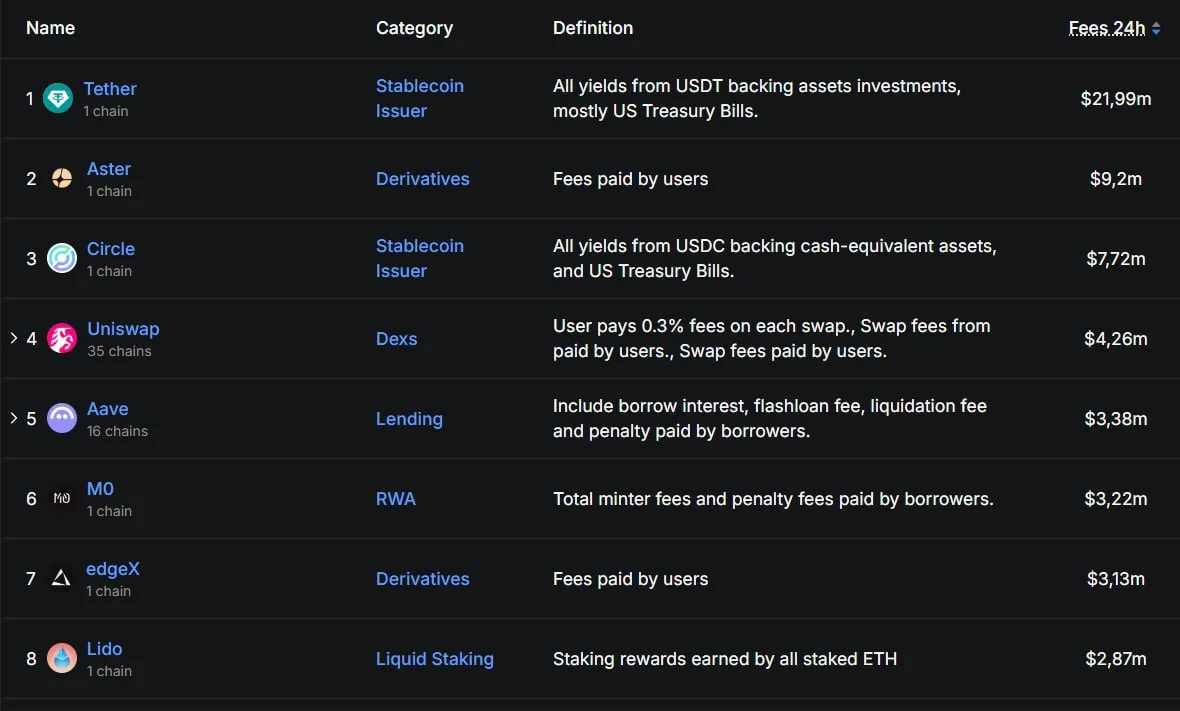This screenshot has width=1180, height=711.
Task: Open the Liquid Staking category link
Action: click(435, 659)
